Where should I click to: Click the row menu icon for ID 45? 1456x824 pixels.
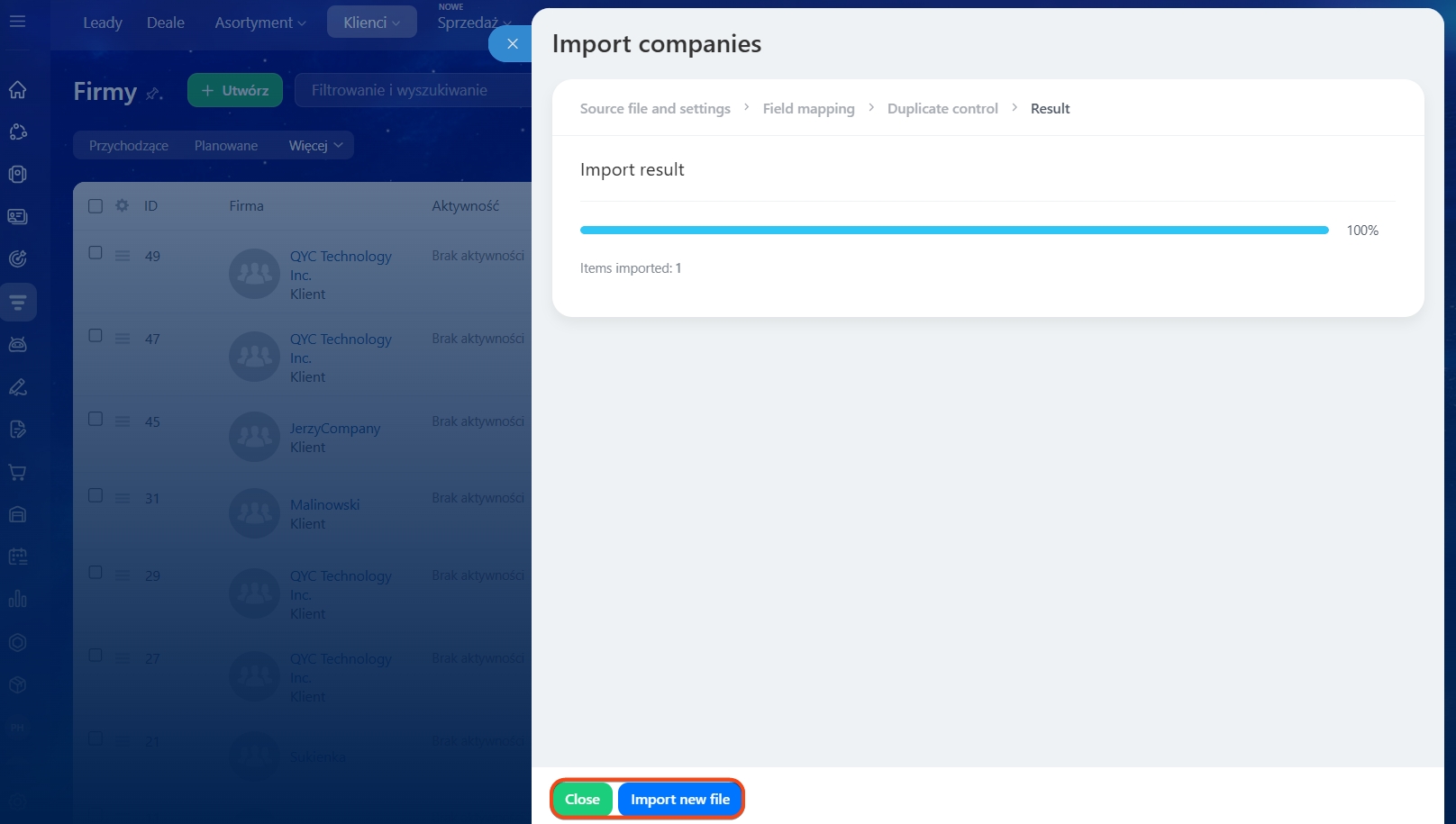click(123, 421)
